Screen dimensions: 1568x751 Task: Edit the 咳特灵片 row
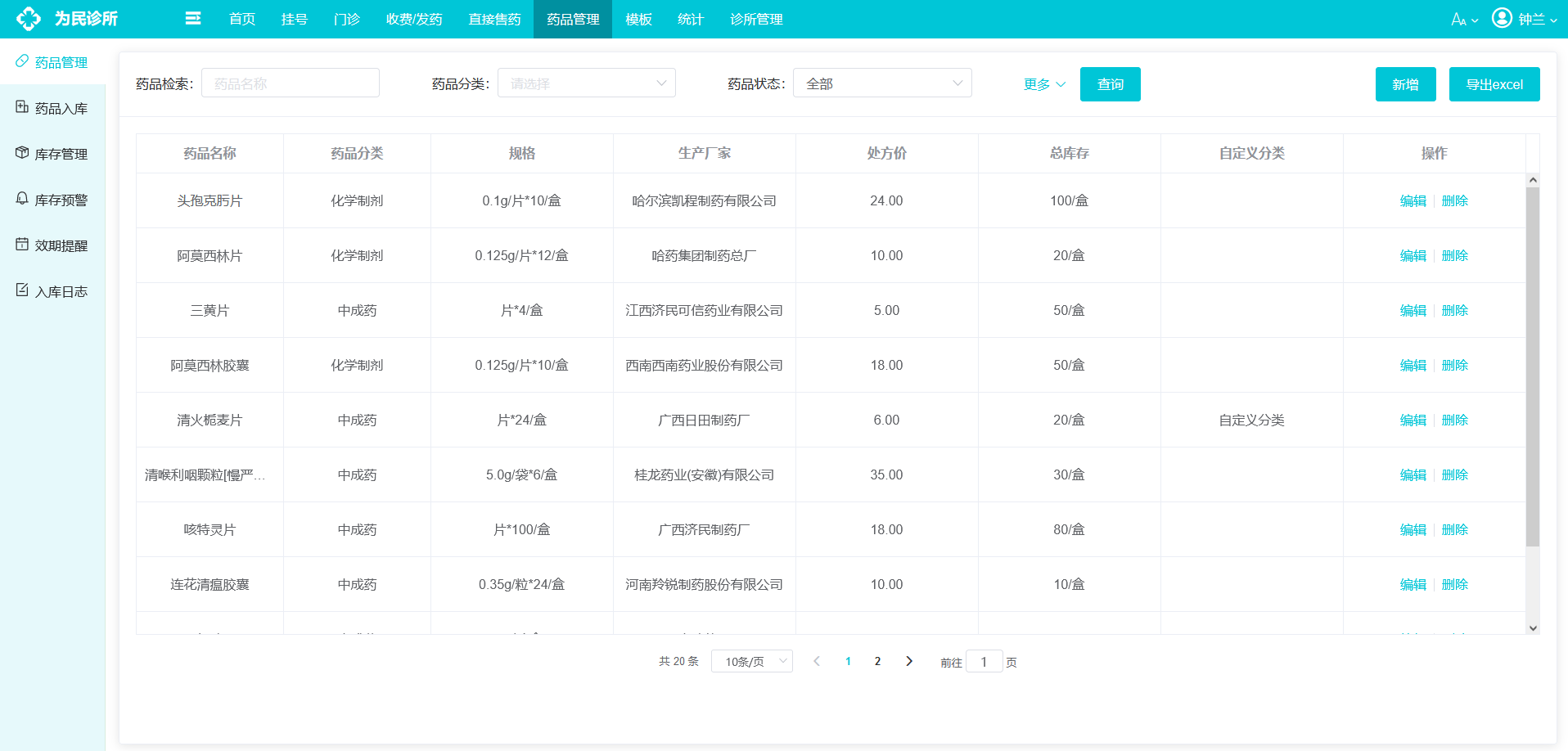click(x=1413, y=529)
